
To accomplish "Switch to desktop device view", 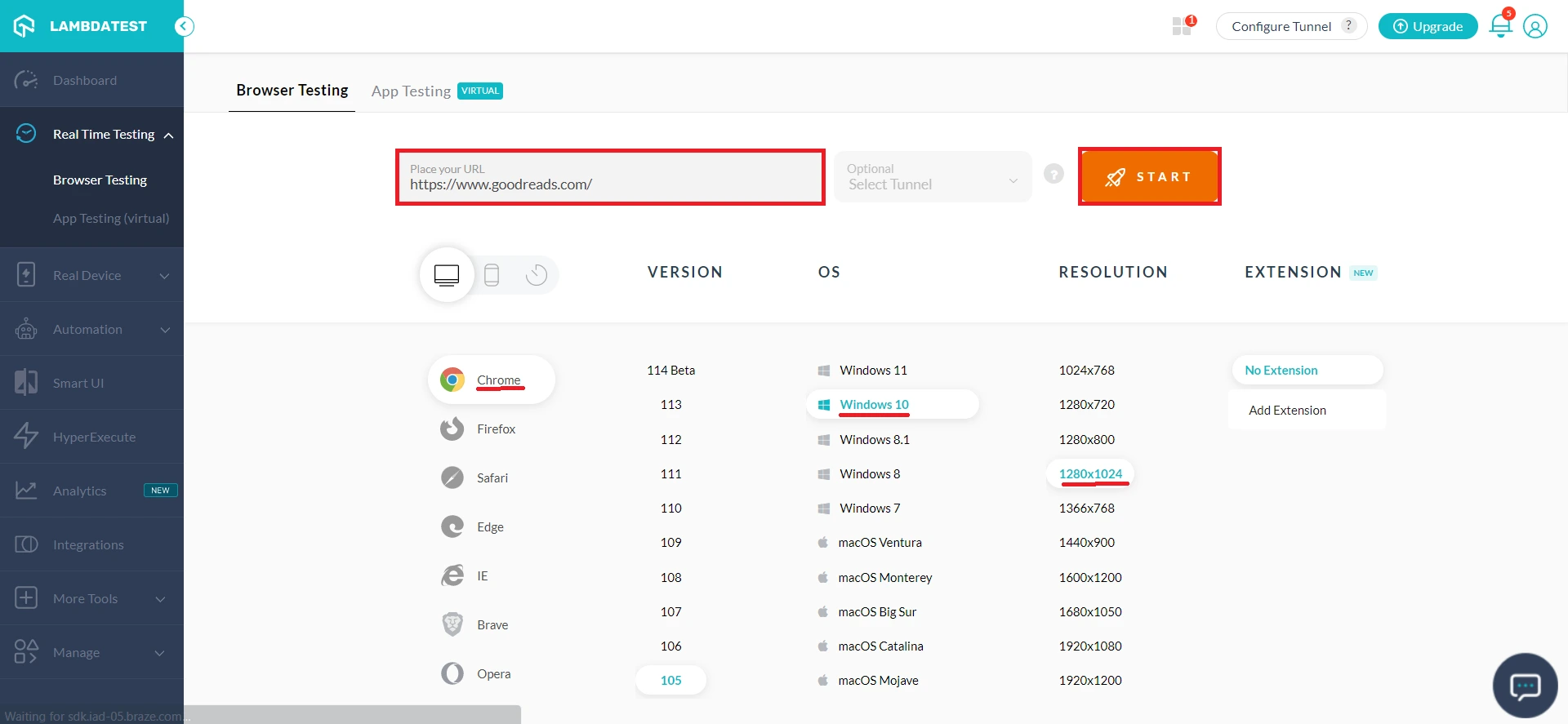I will (x=447, y=275).
